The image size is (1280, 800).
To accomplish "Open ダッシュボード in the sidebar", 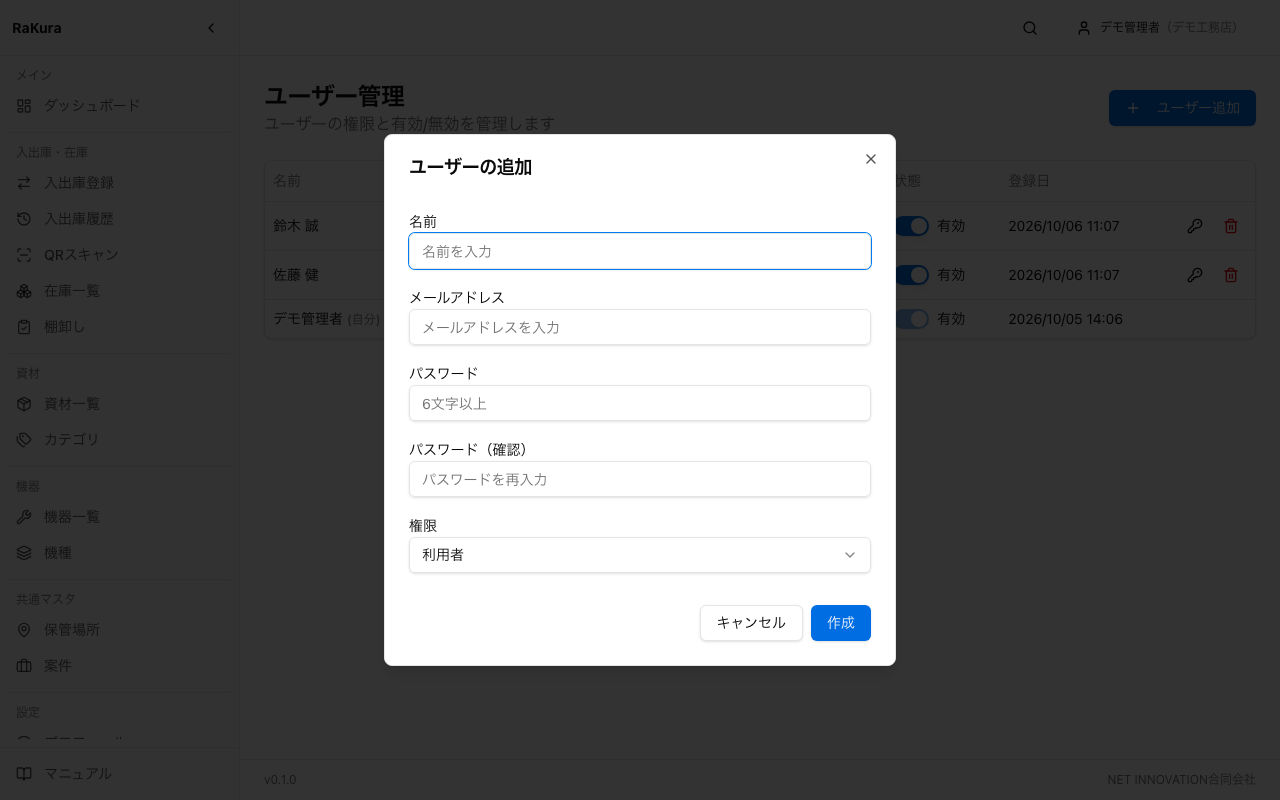I will pyautogui.click(x=120, y=105).
